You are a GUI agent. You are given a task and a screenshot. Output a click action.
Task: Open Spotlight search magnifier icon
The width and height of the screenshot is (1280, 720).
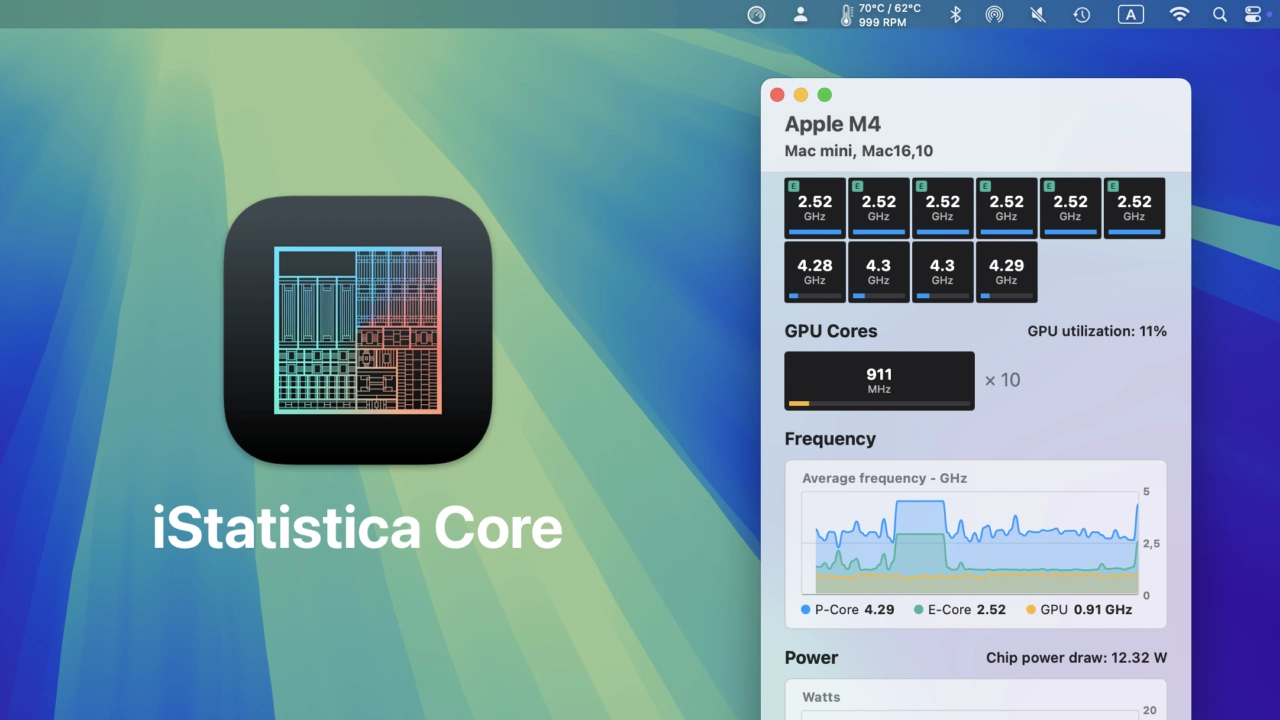1220,14
